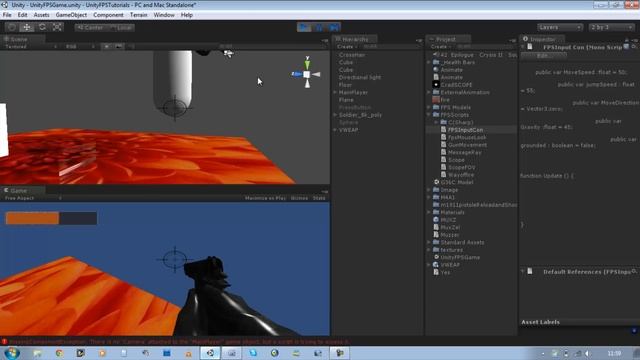The width and height of the screenshot is (640, 360).
Task: Toggle Gizmos in Game view
Action: [299, 198]
